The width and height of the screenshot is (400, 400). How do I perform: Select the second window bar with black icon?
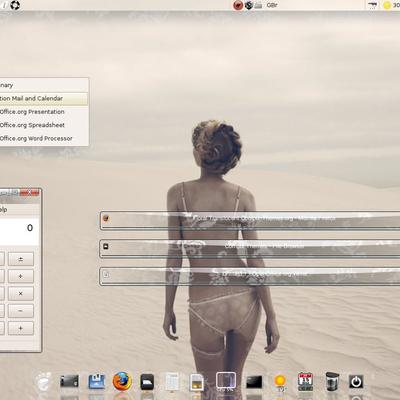pyautogui.click(x=250, y=248)
